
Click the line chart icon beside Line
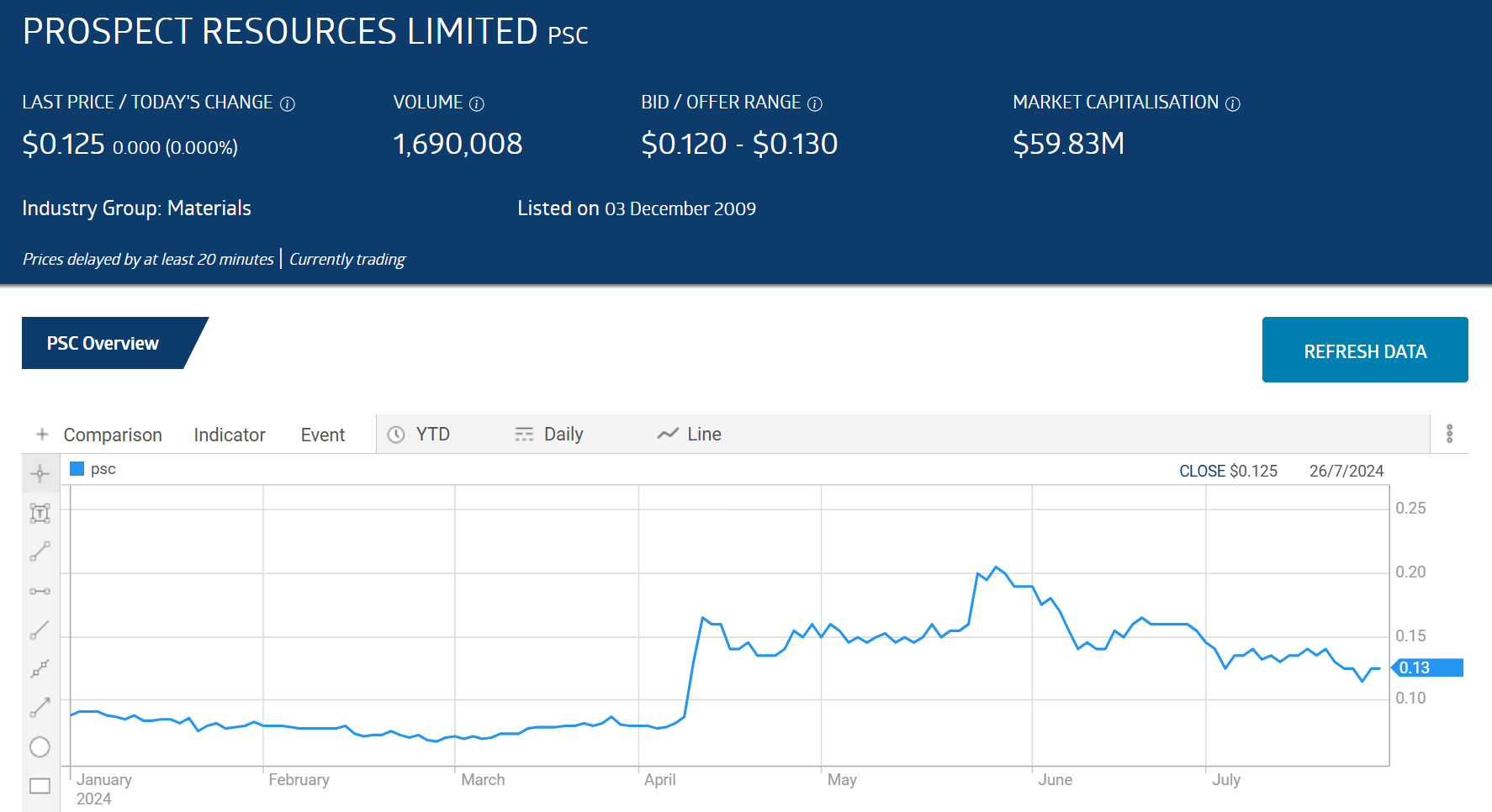tap(668, 434)
